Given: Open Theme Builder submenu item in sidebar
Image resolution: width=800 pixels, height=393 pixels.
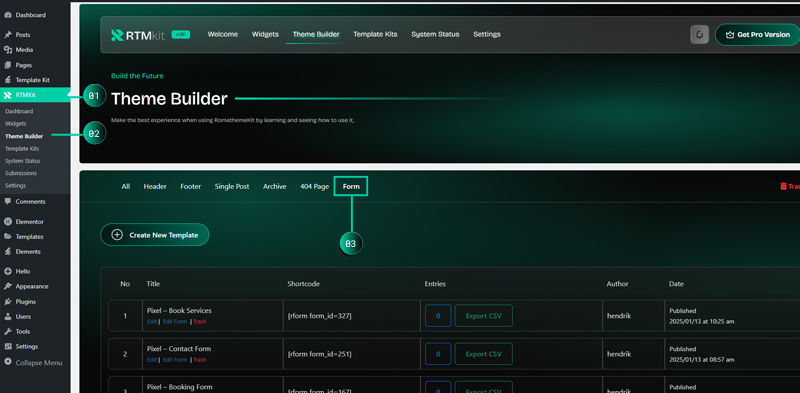Looking at the screenshot, I should (x=24, y=136).
